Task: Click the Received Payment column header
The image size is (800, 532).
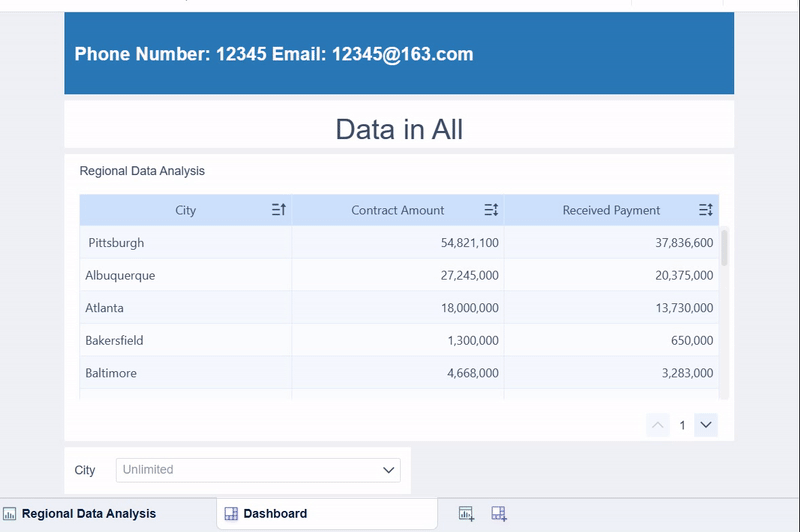Action: (611, 210)
